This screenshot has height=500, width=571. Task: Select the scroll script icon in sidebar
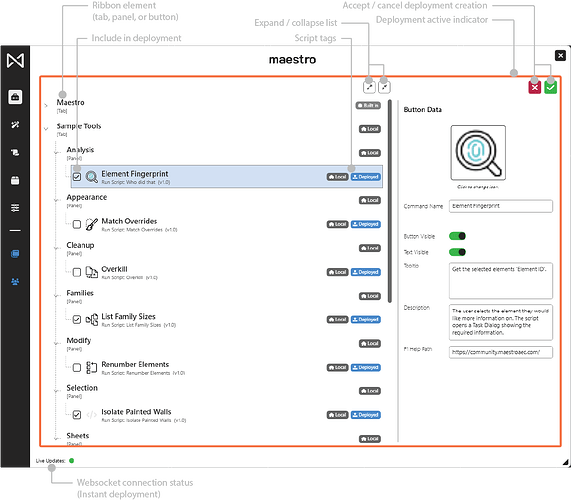[x=15, y=152]
